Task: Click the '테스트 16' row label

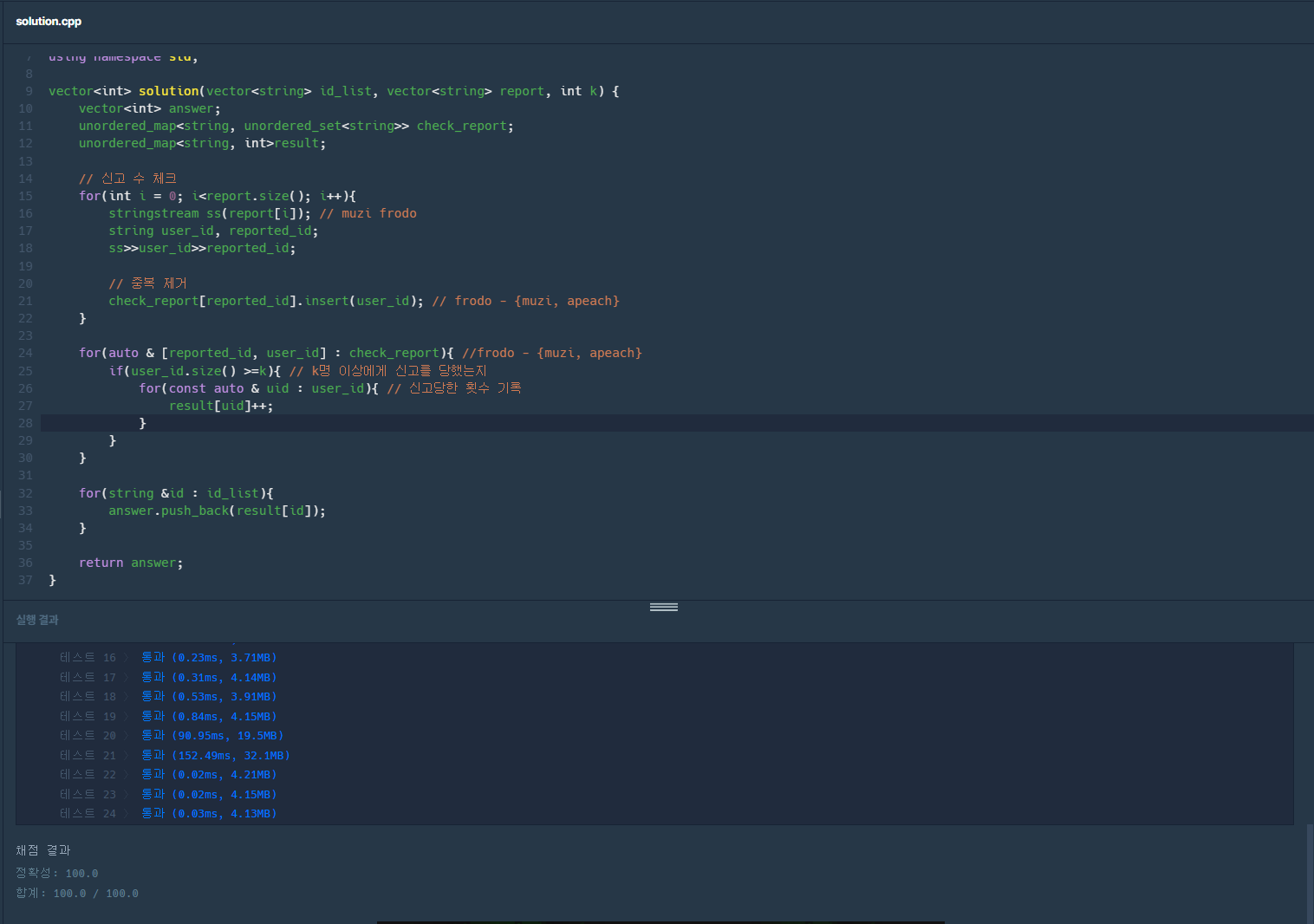Action: (88, 658)
